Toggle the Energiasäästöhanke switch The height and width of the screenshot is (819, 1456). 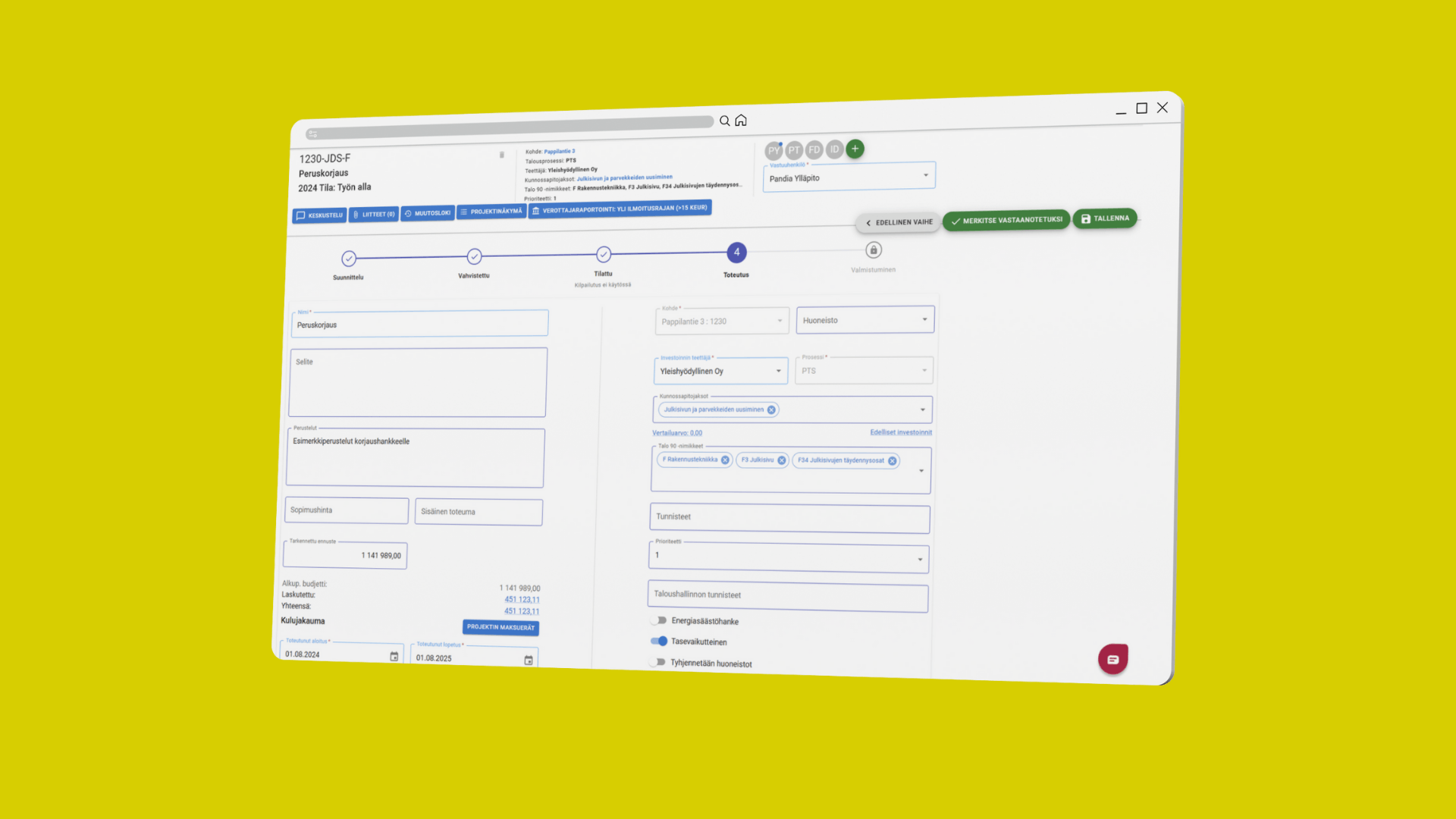[658, 620]
